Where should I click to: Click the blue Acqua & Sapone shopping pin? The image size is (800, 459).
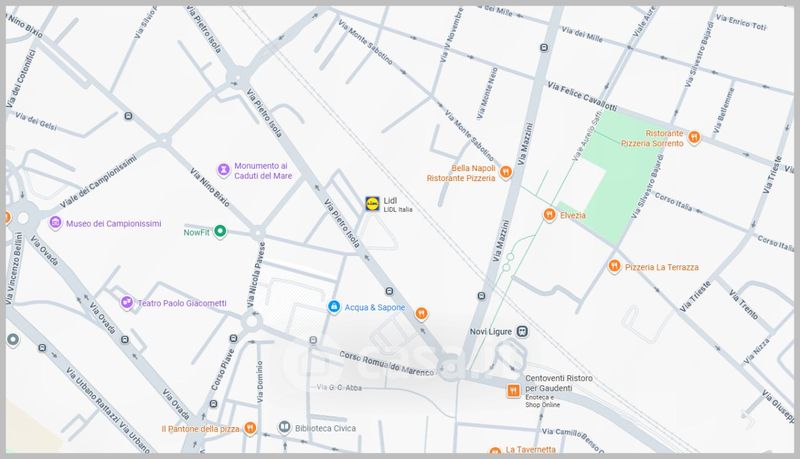(335, 307)
